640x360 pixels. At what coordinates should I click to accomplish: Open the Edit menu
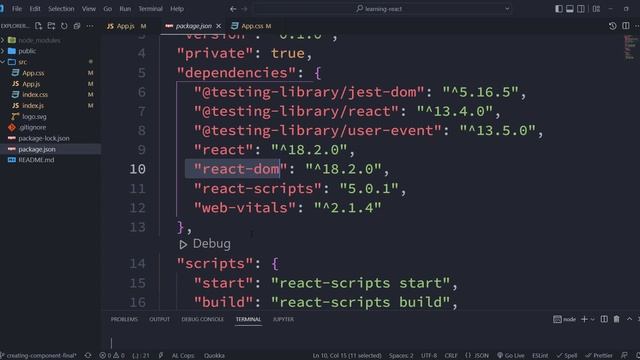[35, 9]
